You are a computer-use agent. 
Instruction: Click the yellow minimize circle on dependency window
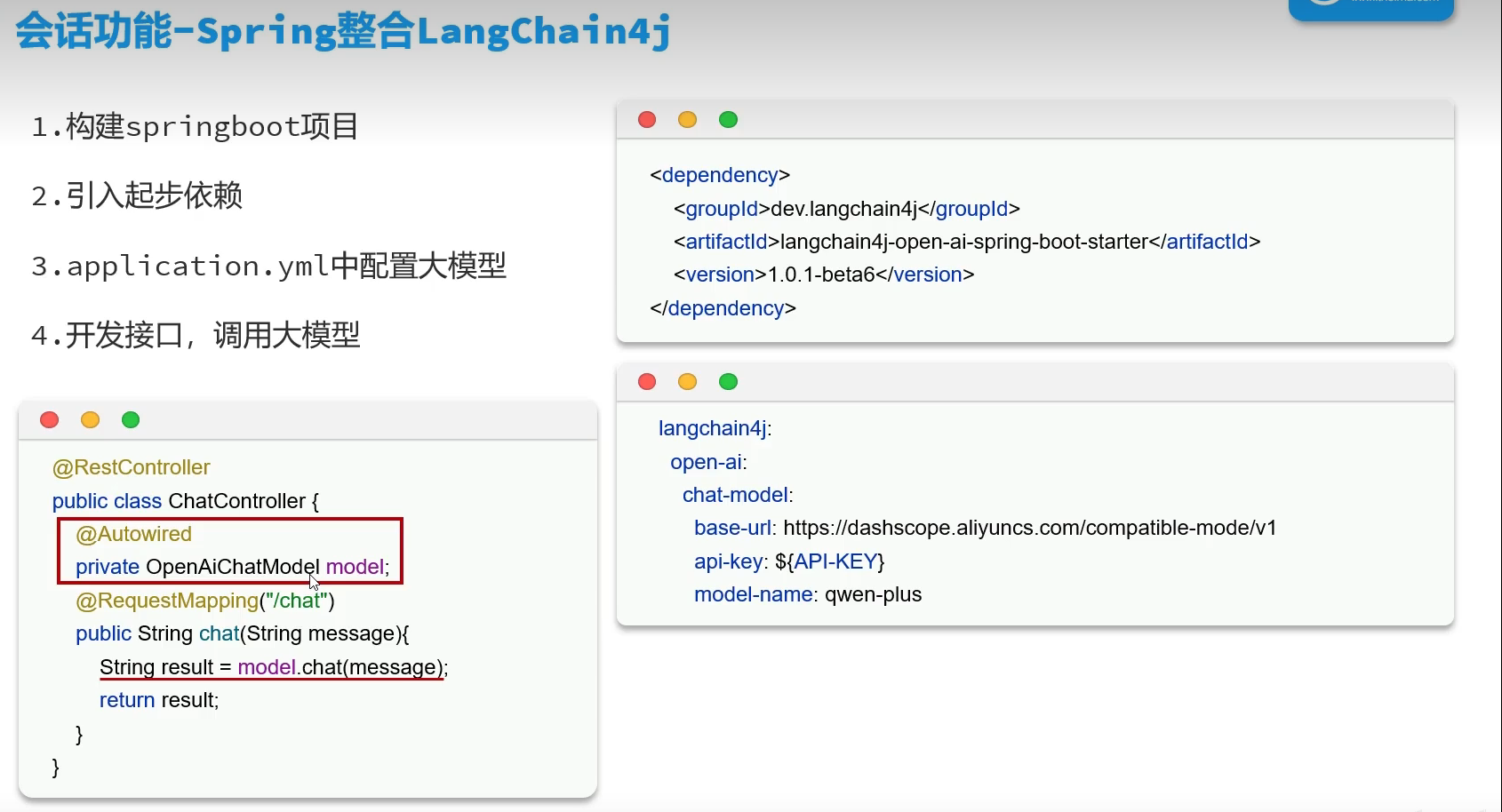687,119
